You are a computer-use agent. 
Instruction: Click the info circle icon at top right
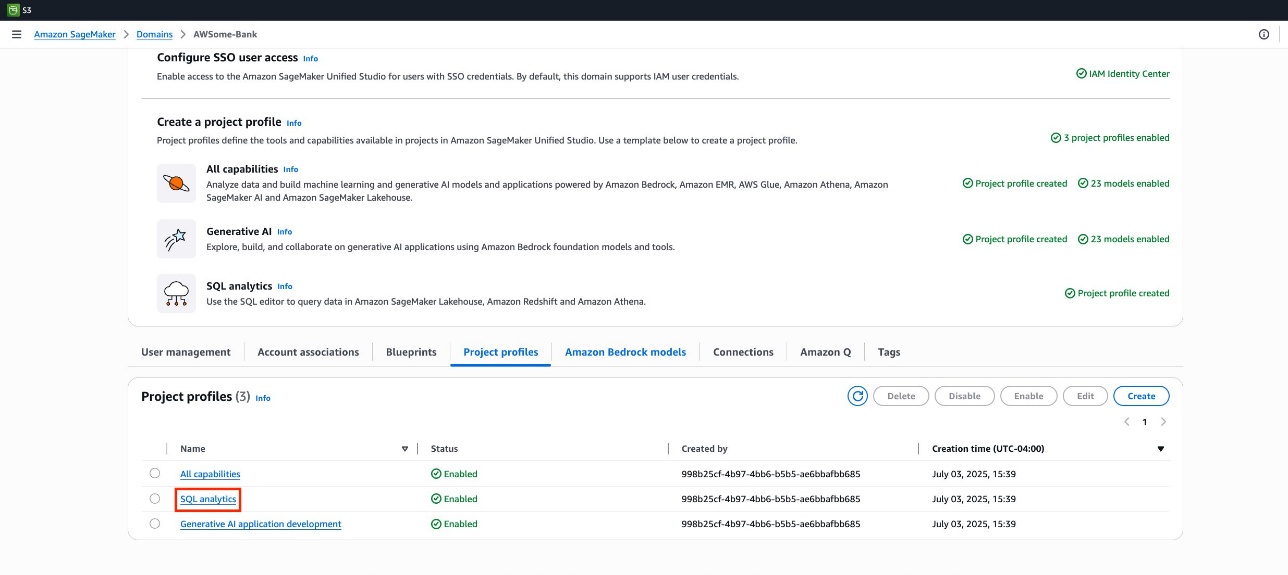click(x=1264, y=34)
